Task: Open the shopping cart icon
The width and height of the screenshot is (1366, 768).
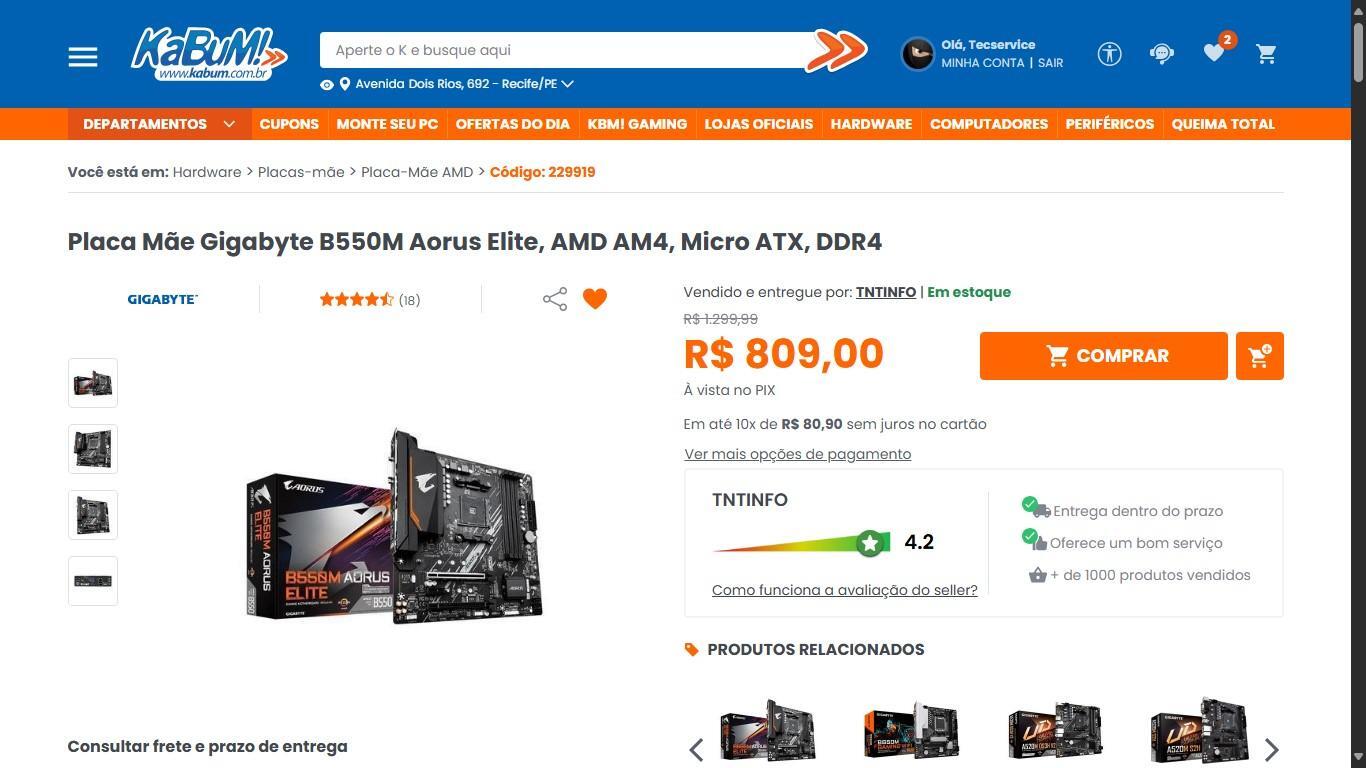Action: click(x=1266, y=54)
